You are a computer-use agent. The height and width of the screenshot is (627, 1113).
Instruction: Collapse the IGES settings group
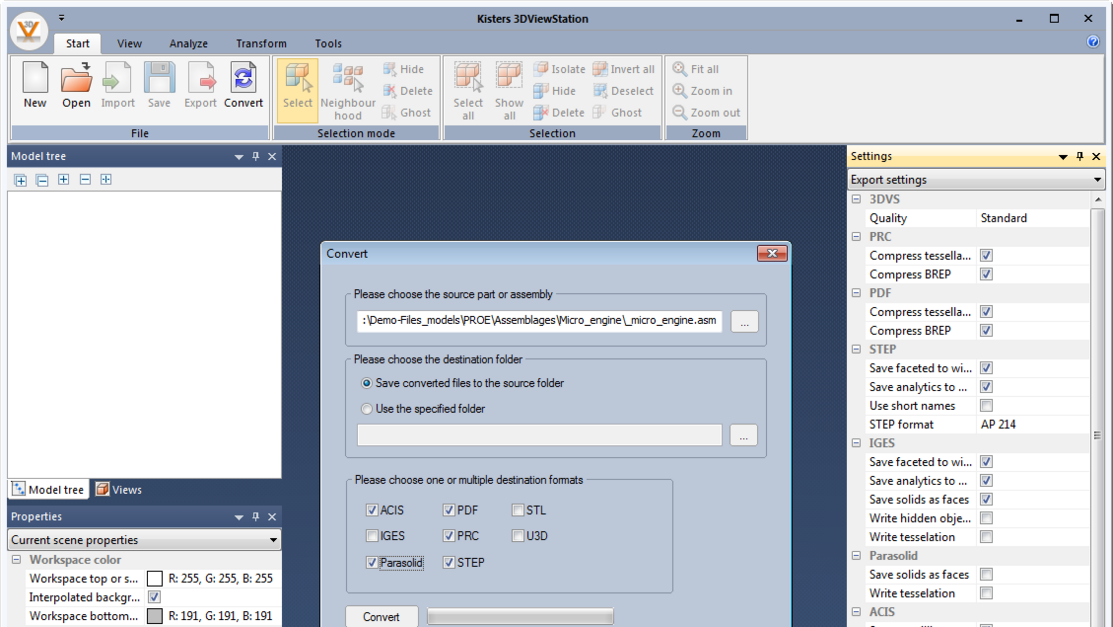pos(857,442)
